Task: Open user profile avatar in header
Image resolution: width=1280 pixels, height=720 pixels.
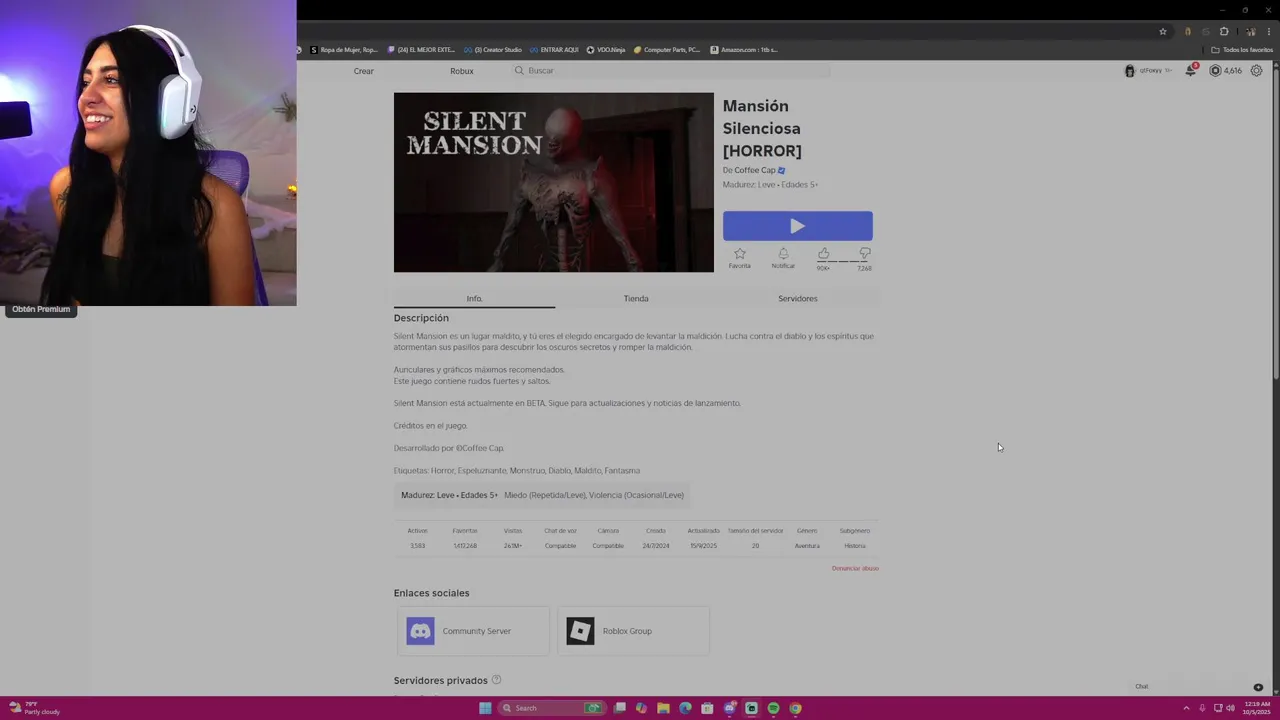Action: coord(1130,71)
